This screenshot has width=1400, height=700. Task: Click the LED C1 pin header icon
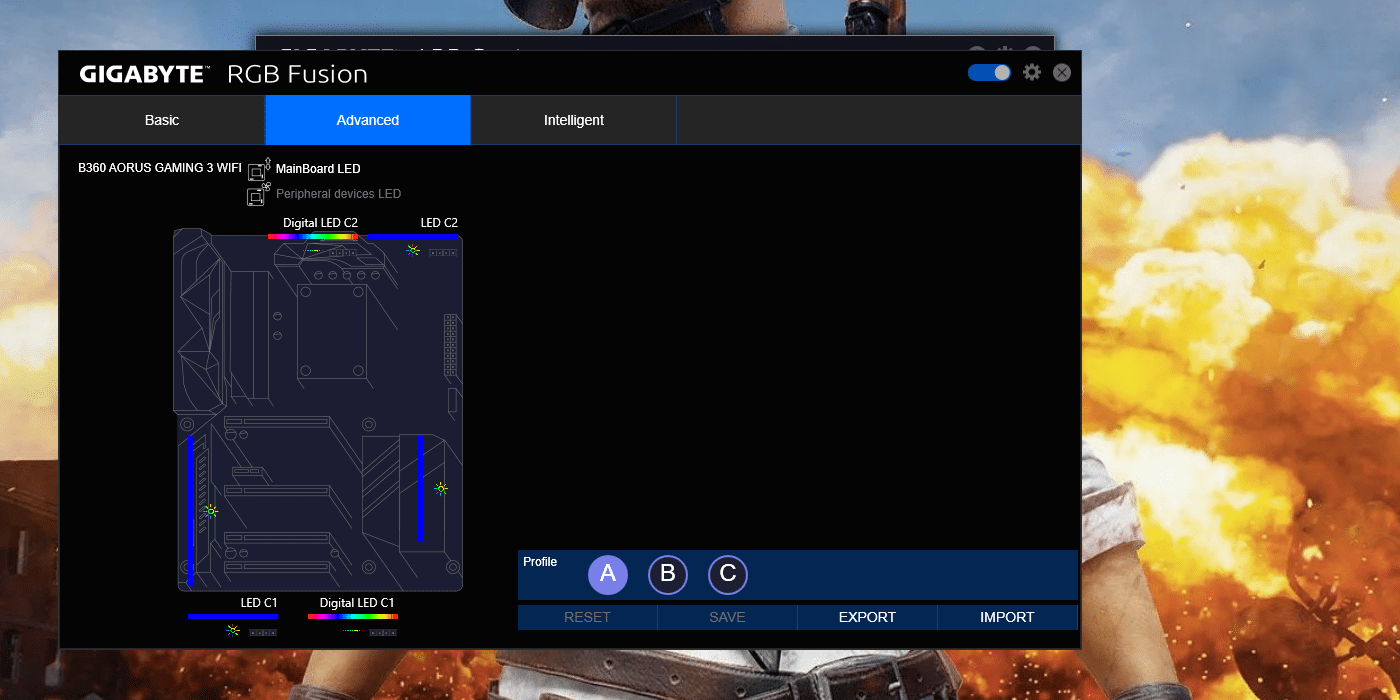click(x=262, y=633)
